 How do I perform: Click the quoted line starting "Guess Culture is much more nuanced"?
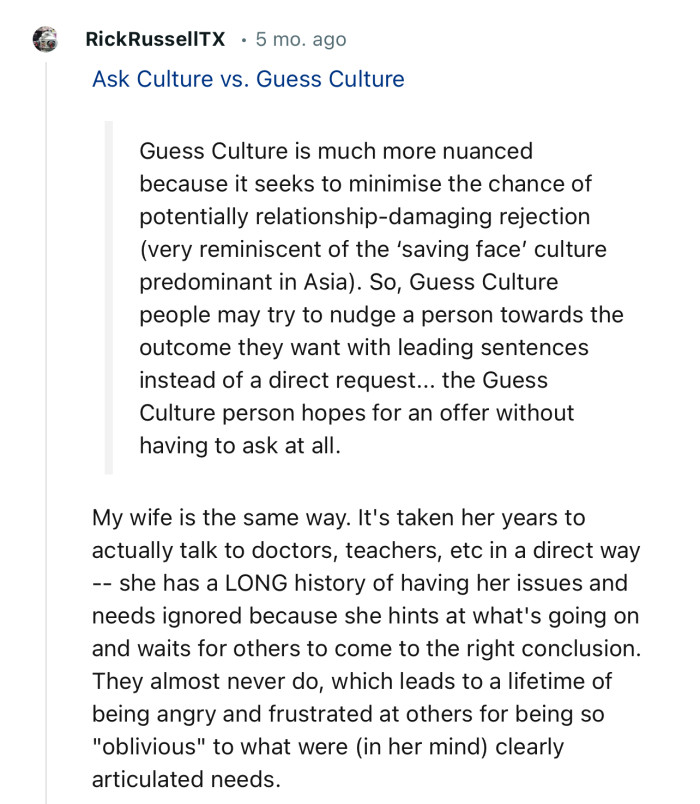[336, 152]
